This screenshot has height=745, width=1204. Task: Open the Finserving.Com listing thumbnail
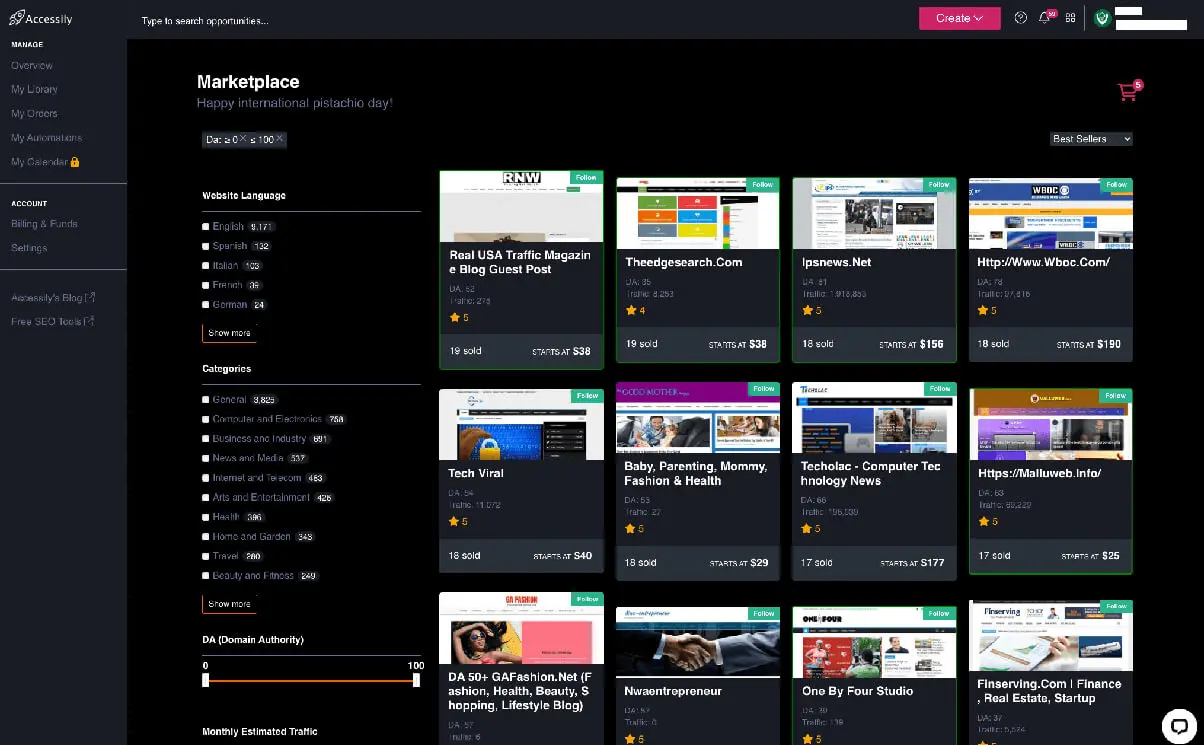click(1051, 635)
